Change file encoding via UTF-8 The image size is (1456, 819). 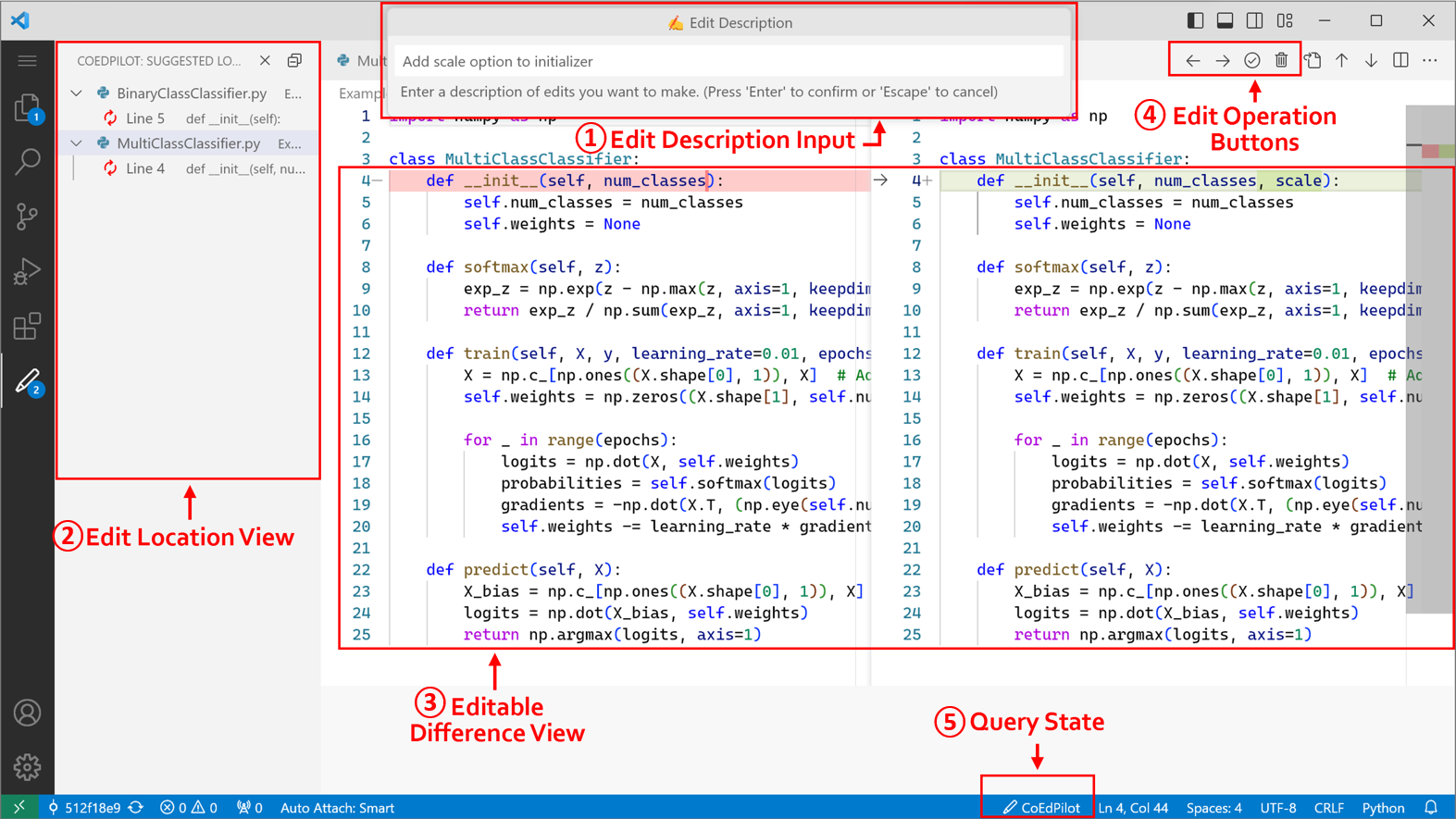[1278, 808]
